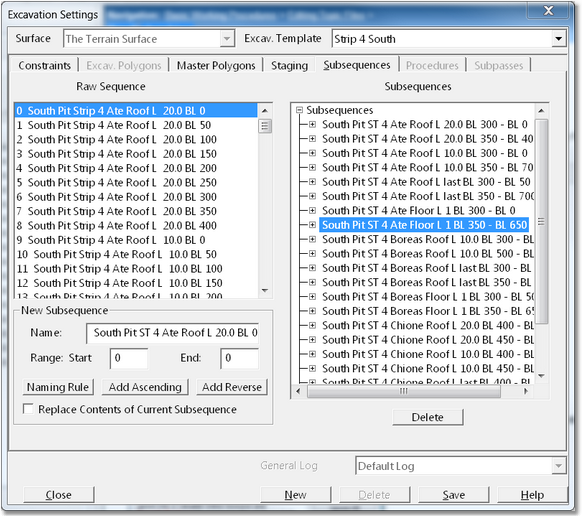Click the Raw Sequence list down scroll arrow
This screenshot has height=518, width=582.
click(x=265, y=291)
